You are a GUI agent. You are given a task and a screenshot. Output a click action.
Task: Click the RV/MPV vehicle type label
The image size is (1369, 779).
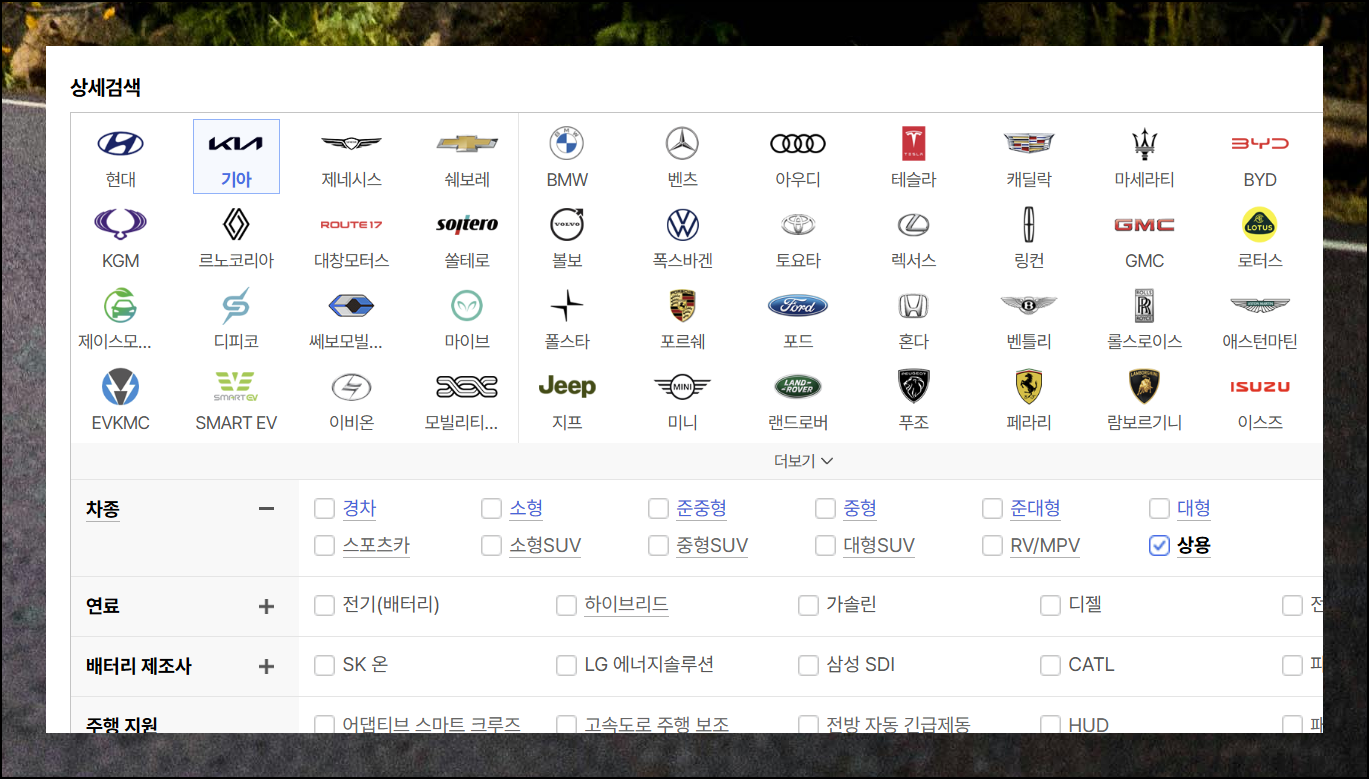1045,546
